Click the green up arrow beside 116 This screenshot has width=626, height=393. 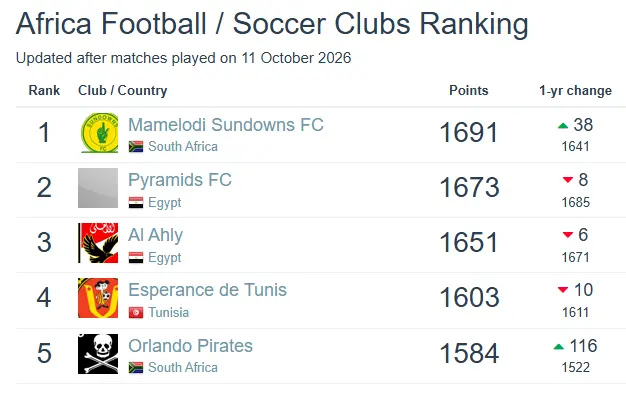pos(559,347)
